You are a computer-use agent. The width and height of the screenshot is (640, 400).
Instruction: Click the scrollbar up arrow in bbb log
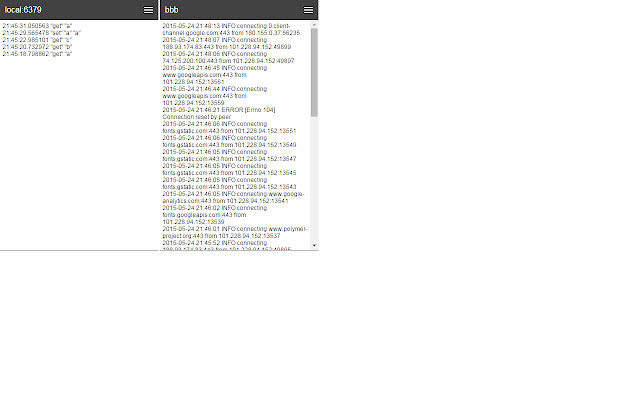pos(314,25)
